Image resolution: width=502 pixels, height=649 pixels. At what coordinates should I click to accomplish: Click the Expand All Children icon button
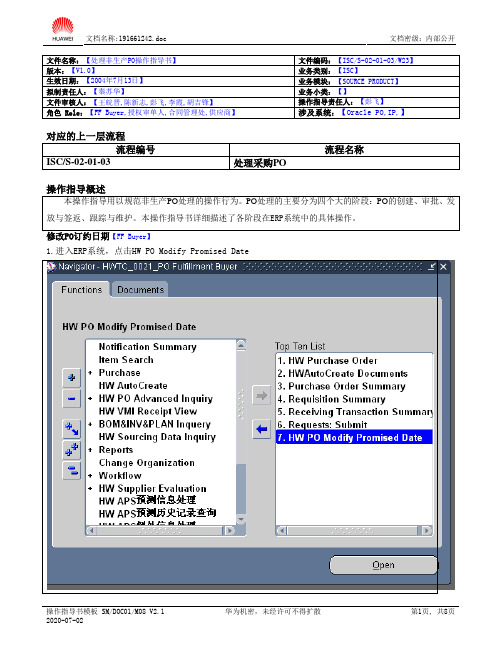click(x=71, y=429)
